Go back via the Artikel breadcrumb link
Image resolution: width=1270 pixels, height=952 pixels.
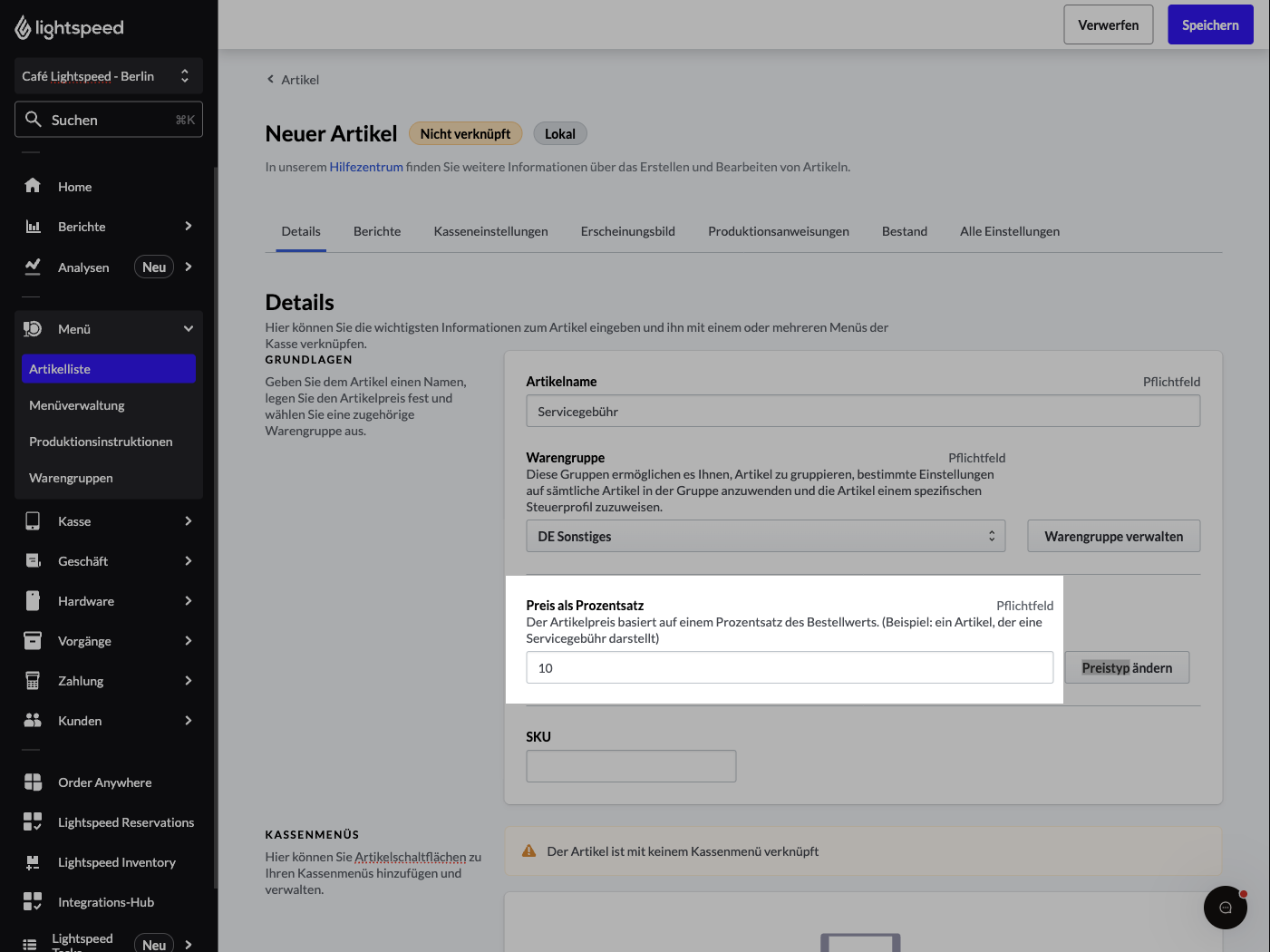(300, 80)
